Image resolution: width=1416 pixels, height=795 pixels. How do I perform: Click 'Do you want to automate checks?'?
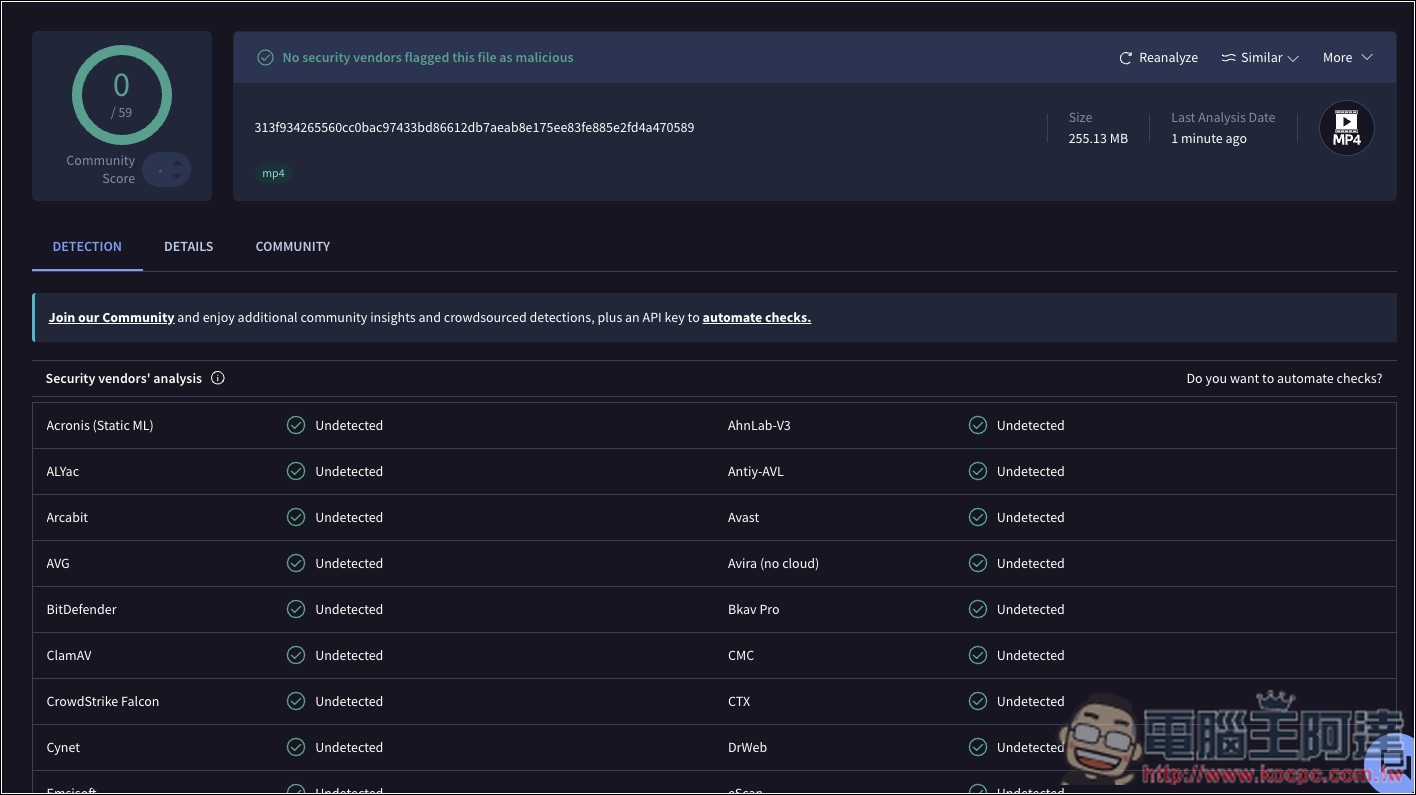point(1284,379)
